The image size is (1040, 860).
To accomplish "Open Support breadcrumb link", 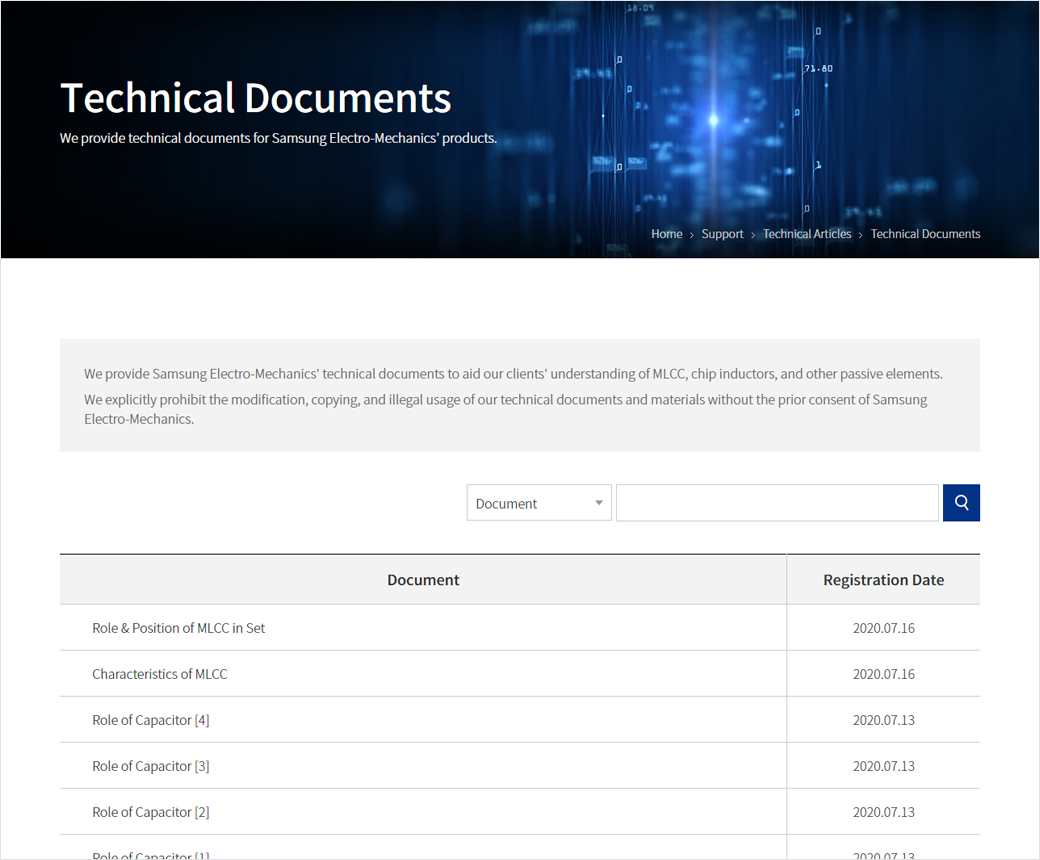I will click(722, 234).
